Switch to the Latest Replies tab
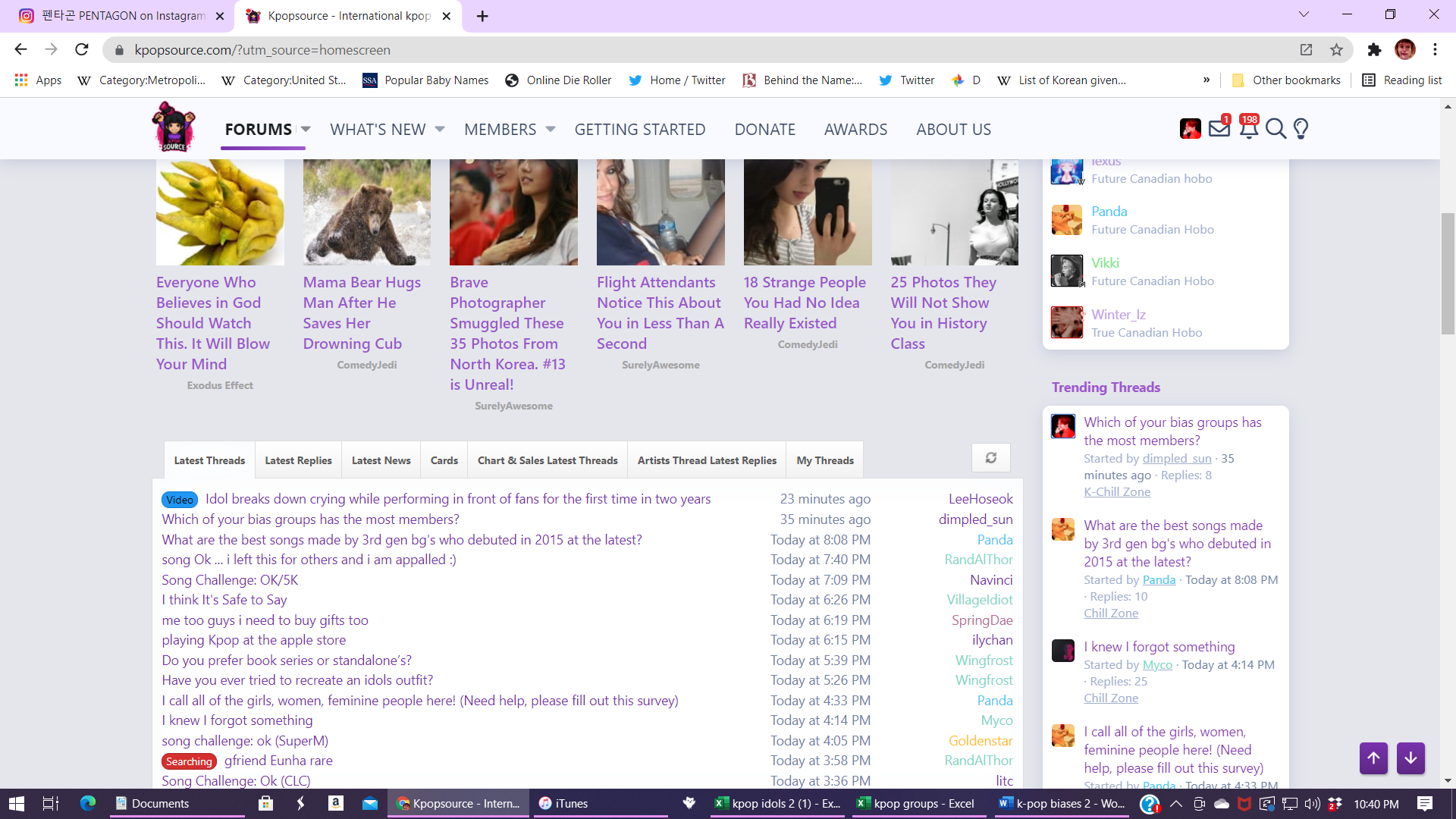 pyautogui.click(x=298, y=460)
